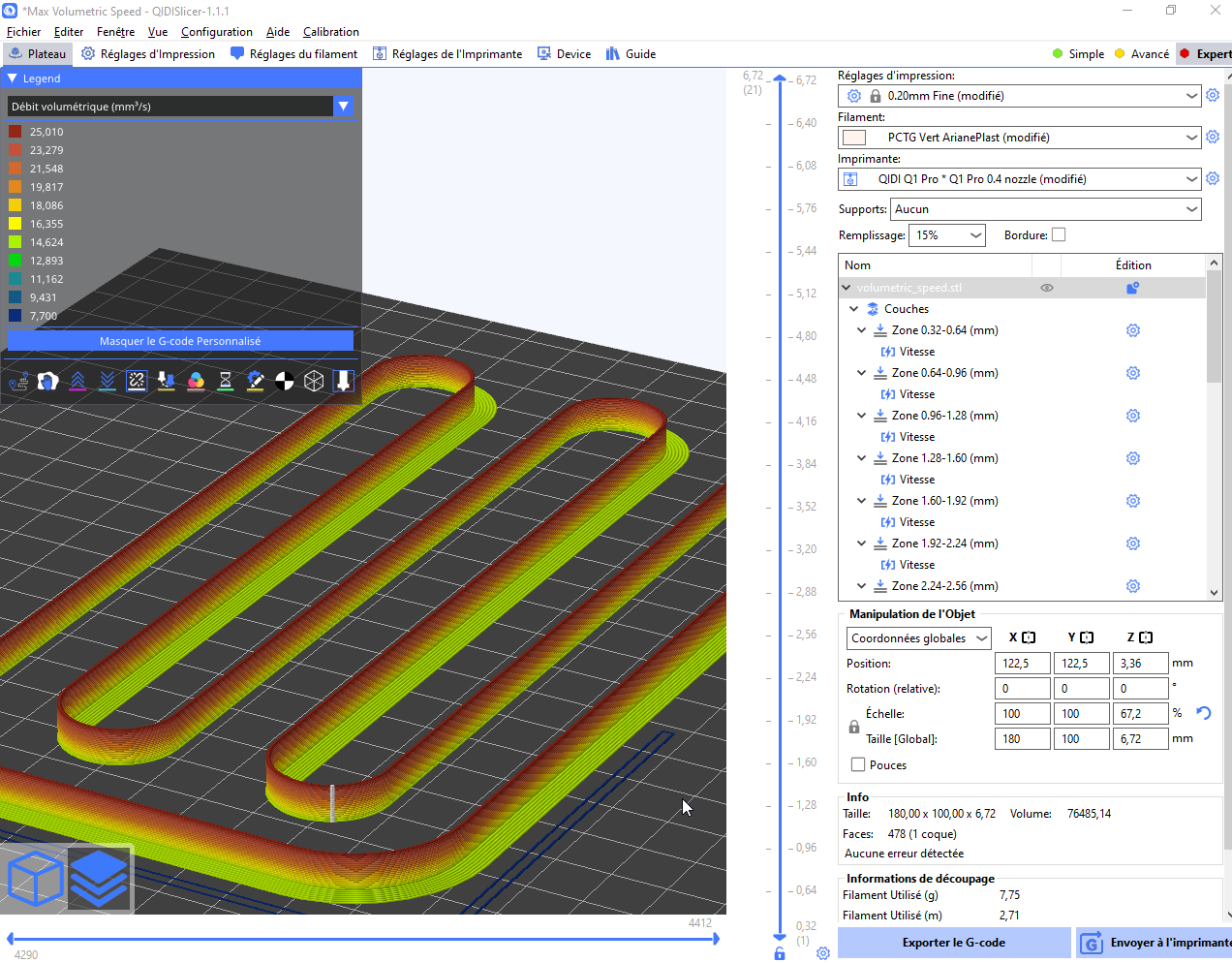Switch to sliced layers preview view

point(100,879)
